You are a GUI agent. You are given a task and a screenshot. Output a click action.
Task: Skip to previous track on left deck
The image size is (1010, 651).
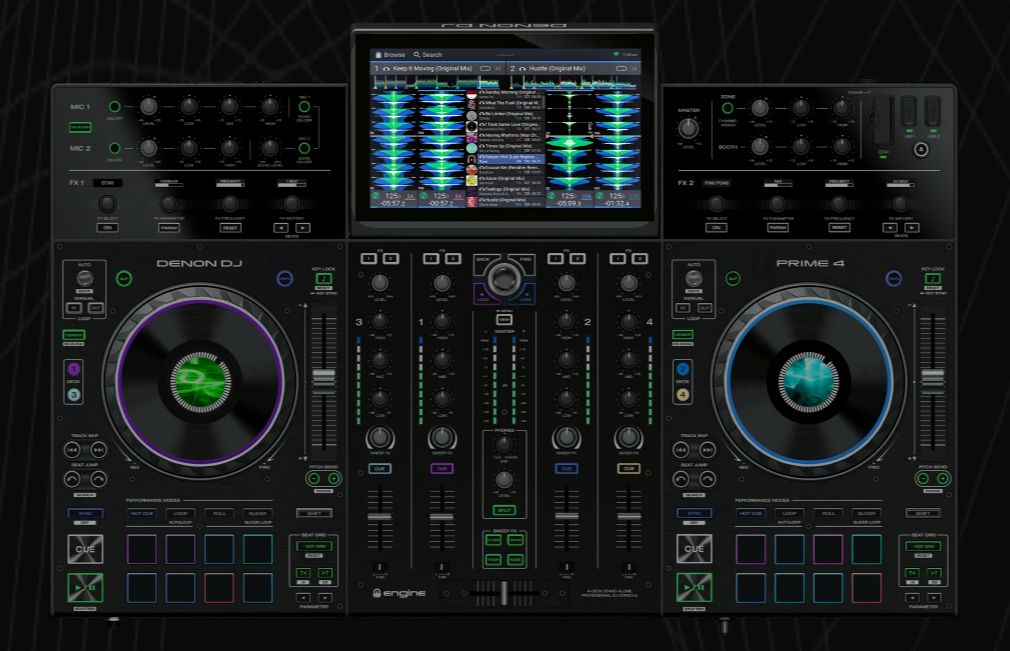(x=72, y=449)
